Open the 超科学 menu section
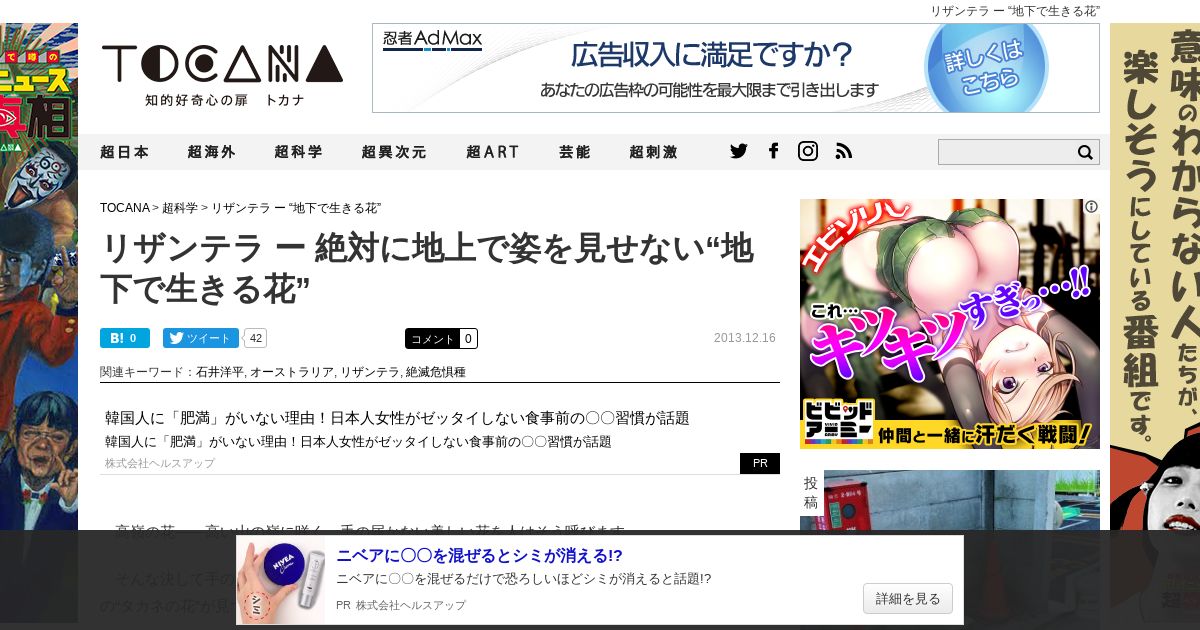1200x630 pixels. pyautogui.click(x=299, y=152)
